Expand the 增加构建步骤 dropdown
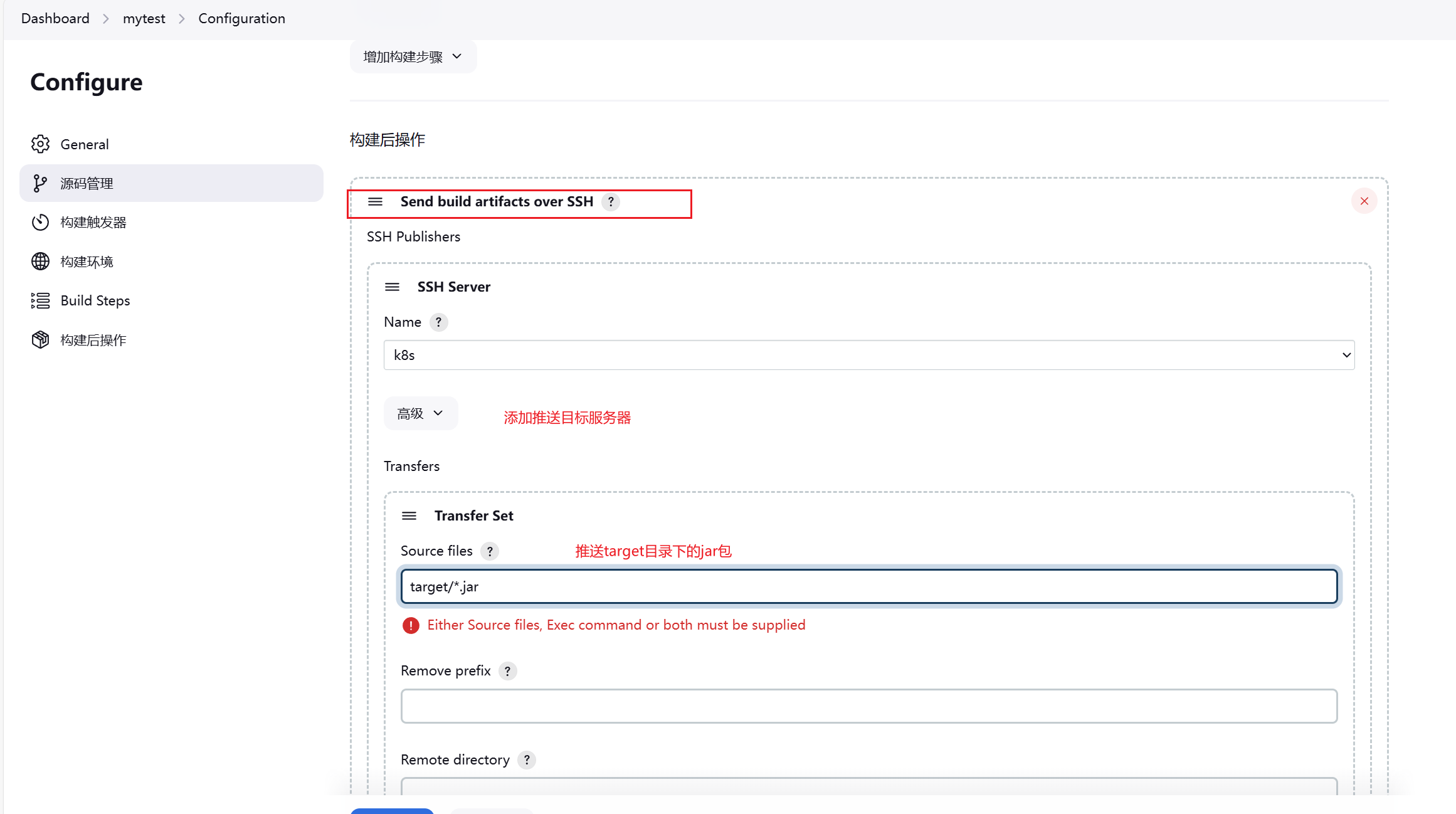The height and width of the screenshot is (814, 1456). [413, 56]
